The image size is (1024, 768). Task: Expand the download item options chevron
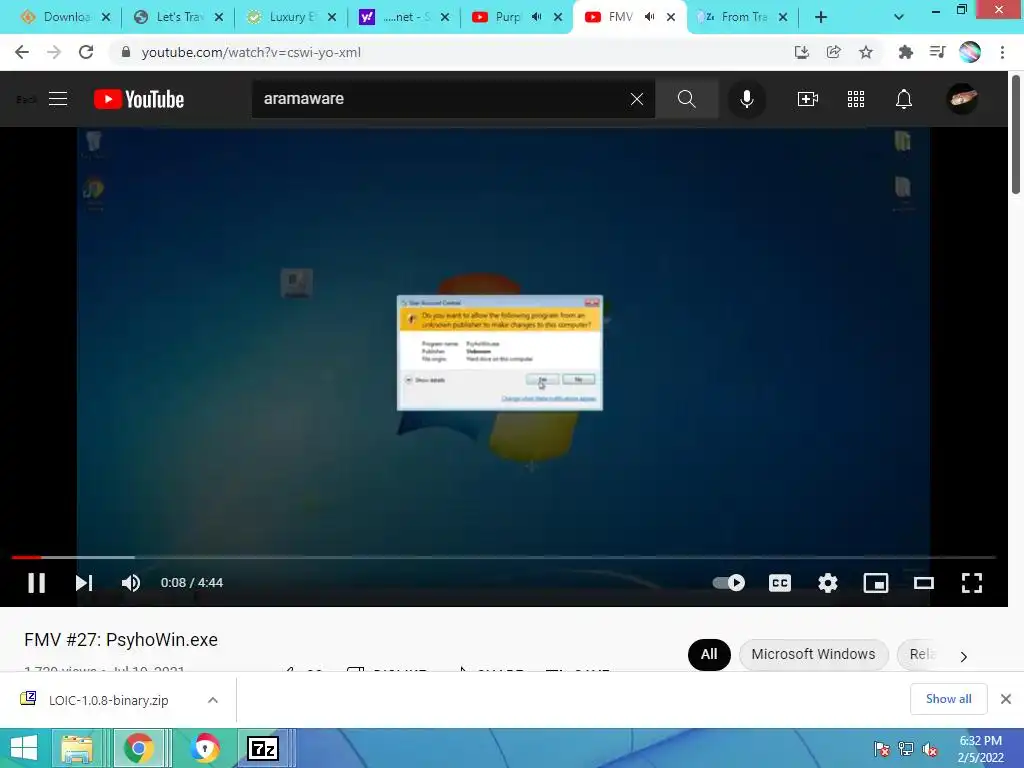coord(212,700)
